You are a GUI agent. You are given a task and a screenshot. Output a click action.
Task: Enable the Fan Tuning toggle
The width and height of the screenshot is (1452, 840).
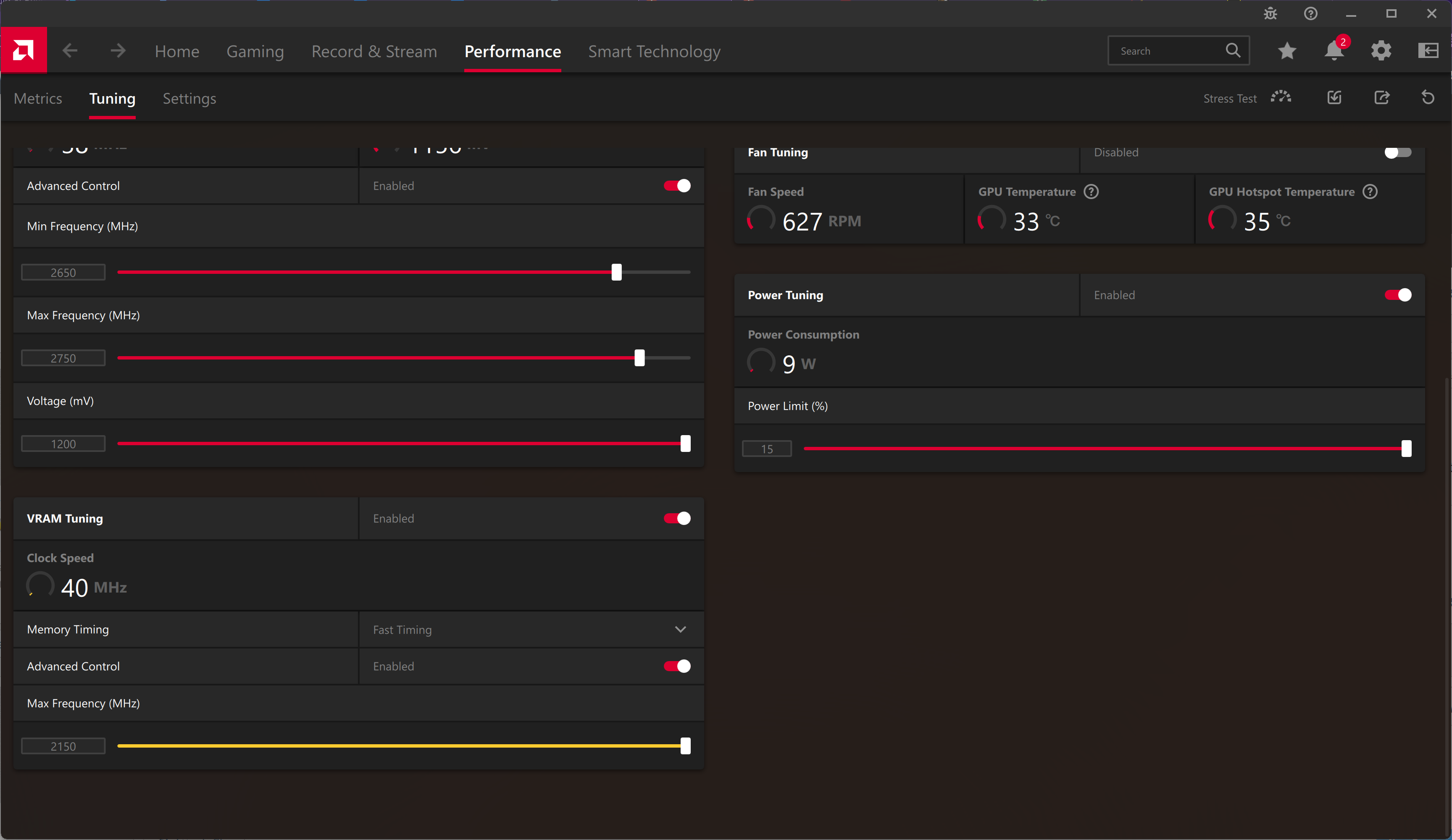pos(1398,153)
